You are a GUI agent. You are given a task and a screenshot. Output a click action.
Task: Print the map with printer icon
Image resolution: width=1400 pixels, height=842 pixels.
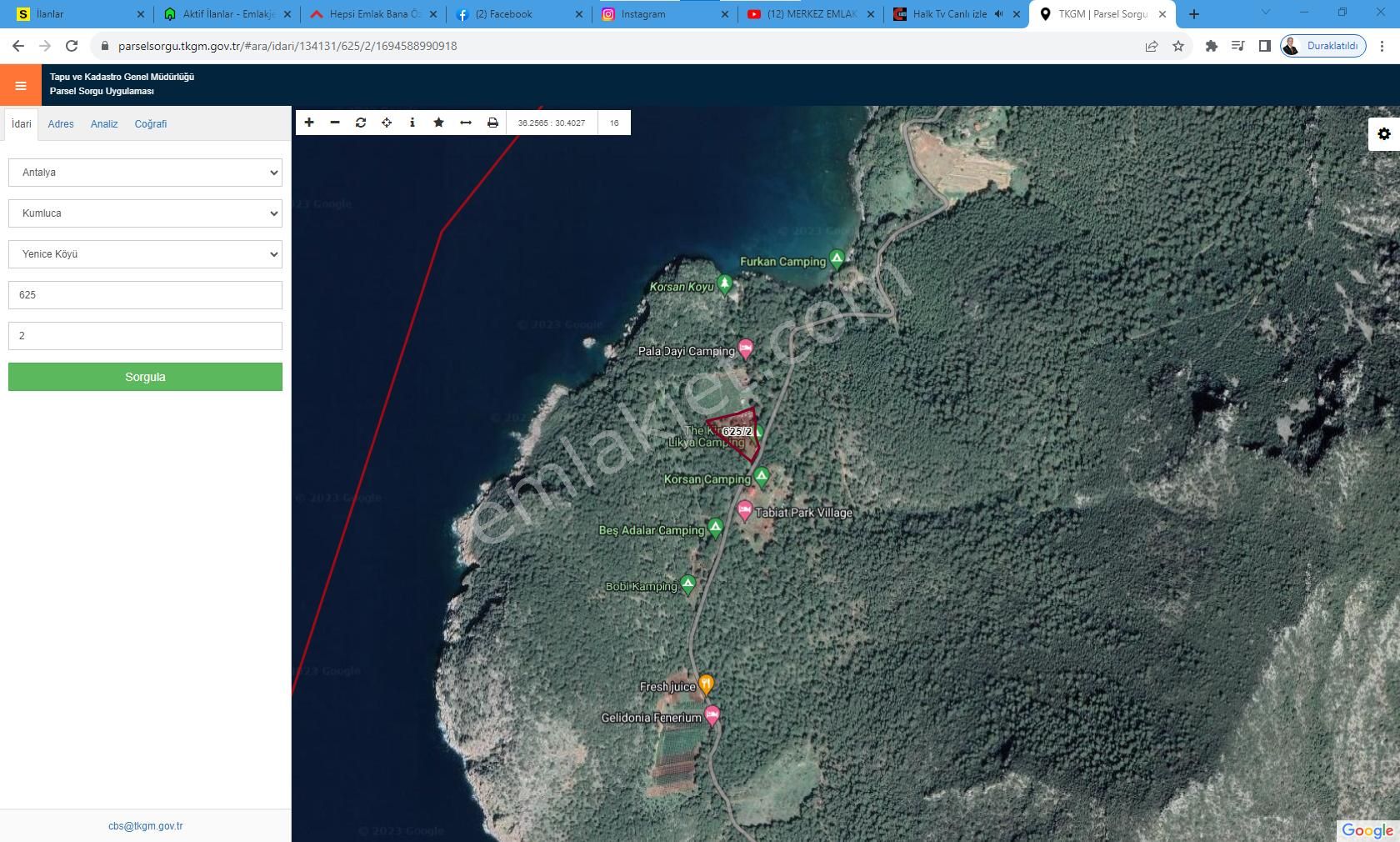coord(492,123)
